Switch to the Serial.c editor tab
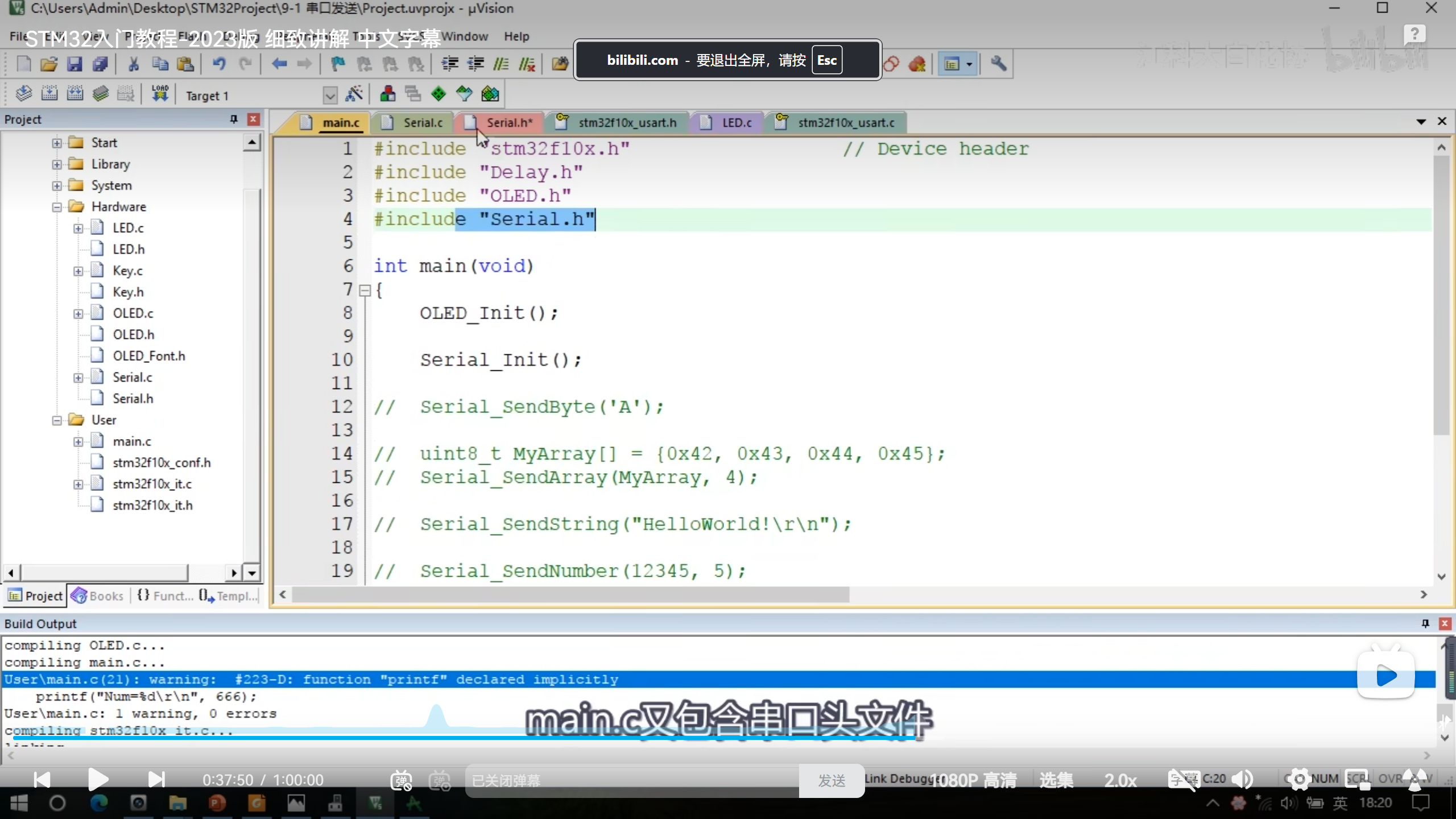Screen dimensions: 1456x819 (422, 123)
